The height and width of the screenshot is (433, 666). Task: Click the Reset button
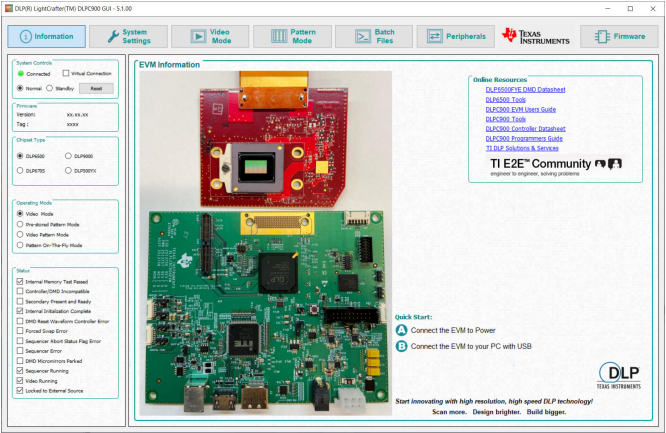point(96,88)
